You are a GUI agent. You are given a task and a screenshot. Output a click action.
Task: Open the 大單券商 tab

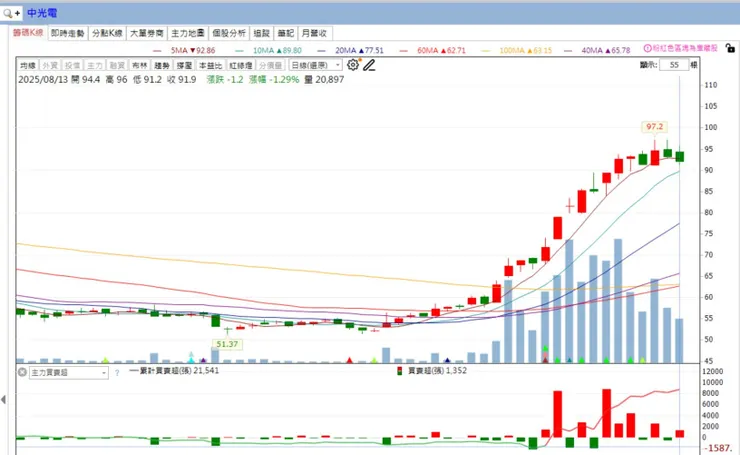(x=147, y=33)
